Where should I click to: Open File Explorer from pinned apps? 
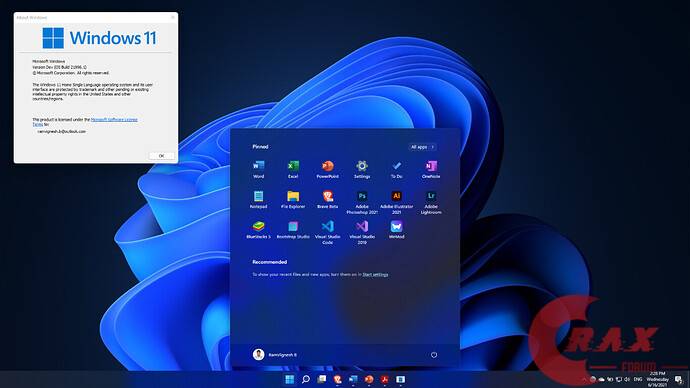pos(293,199)
